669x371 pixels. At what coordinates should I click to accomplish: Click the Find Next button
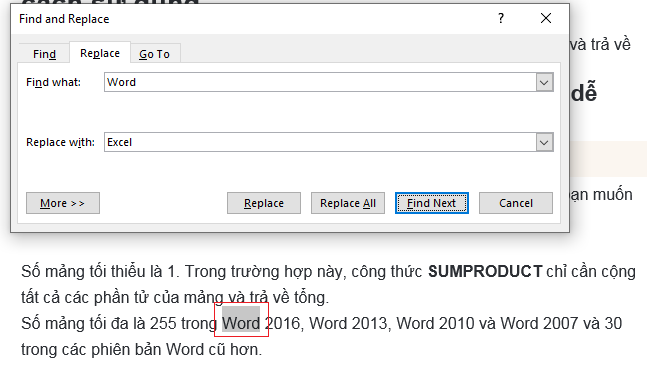(x=432, y=203)
